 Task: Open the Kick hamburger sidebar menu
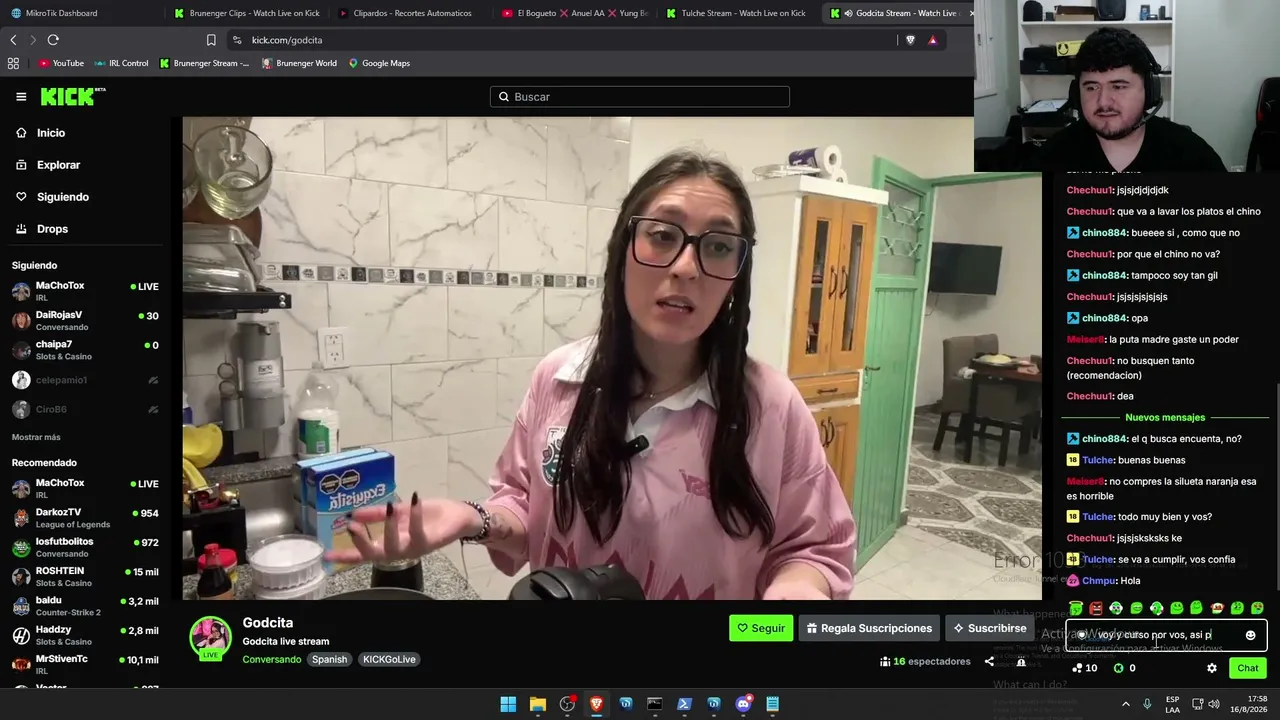(x=21, y=97)
